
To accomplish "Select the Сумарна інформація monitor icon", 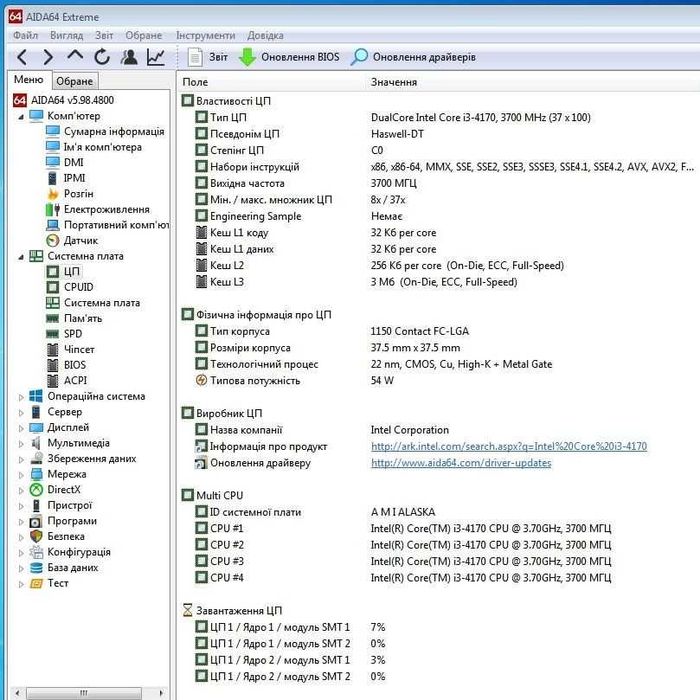I will (53, 131).
